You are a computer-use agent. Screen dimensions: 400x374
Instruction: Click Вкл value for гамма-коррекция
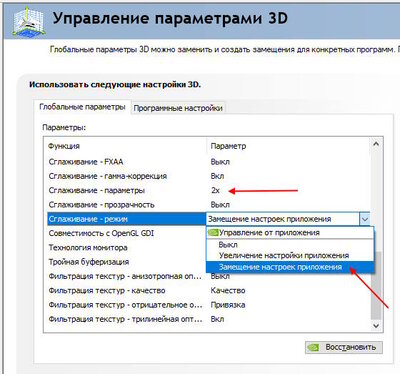coord(217,176)
